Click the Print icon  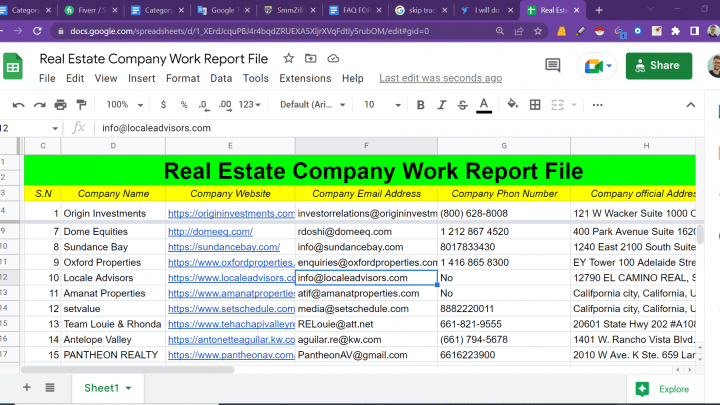tap(61, 105)
